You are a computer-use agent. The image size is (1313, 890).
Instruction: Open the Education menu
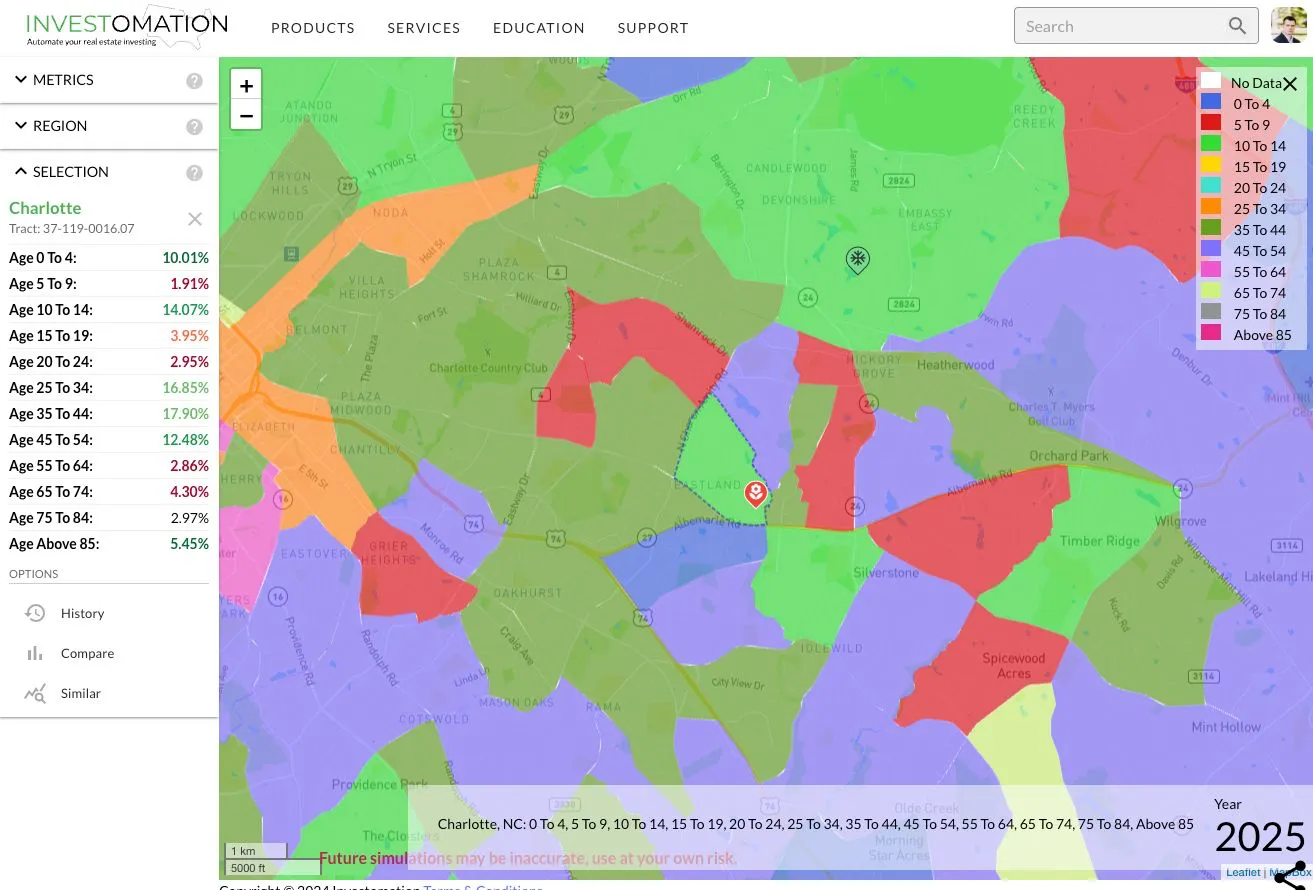pos(539,28)
